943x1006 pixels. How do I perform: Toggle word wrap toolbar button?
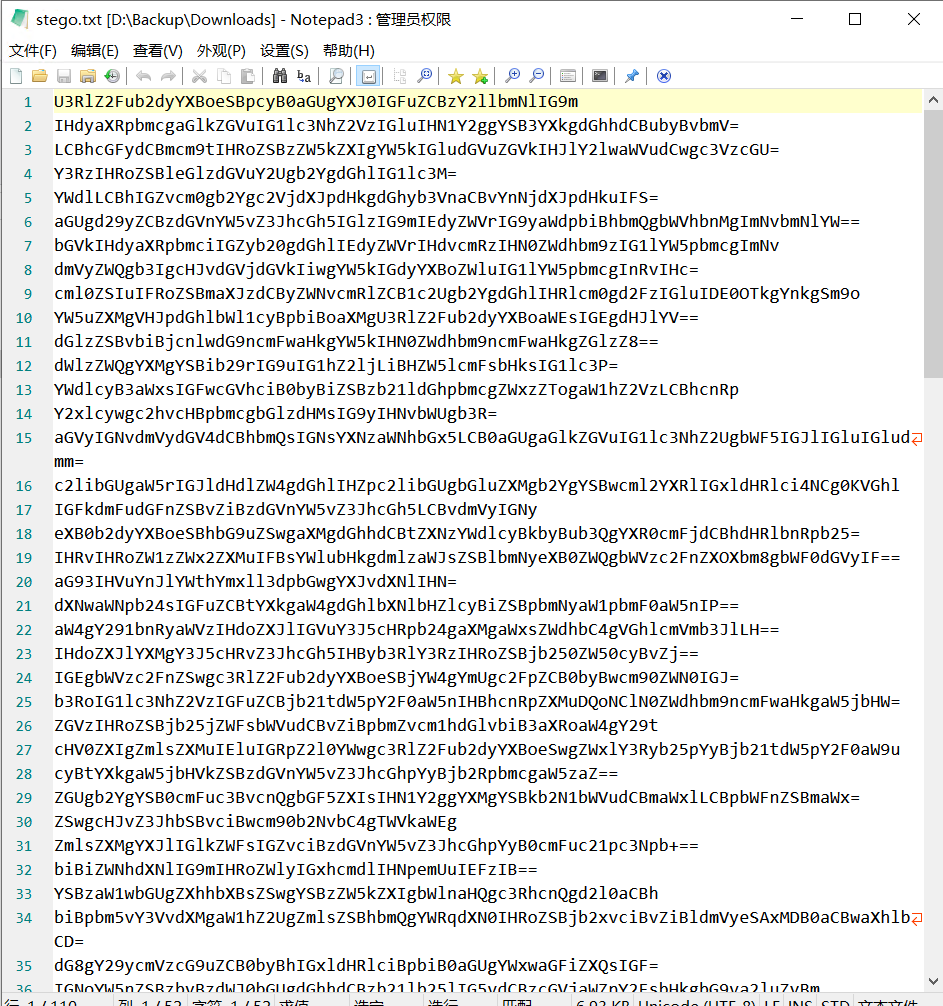click(x=369, y=75)
